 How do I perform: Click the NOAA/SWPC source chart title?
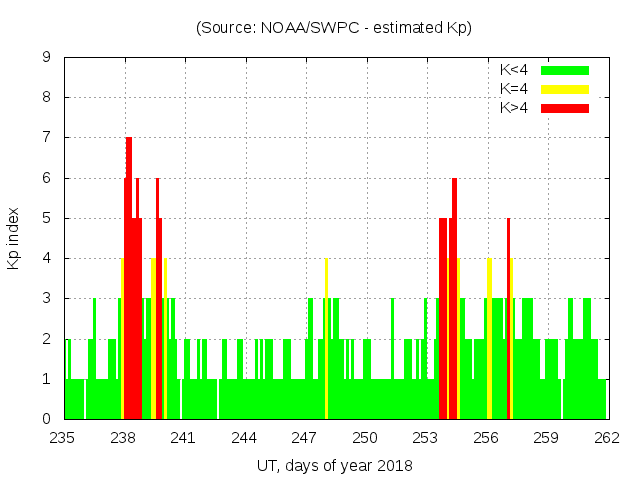[334, 27]
